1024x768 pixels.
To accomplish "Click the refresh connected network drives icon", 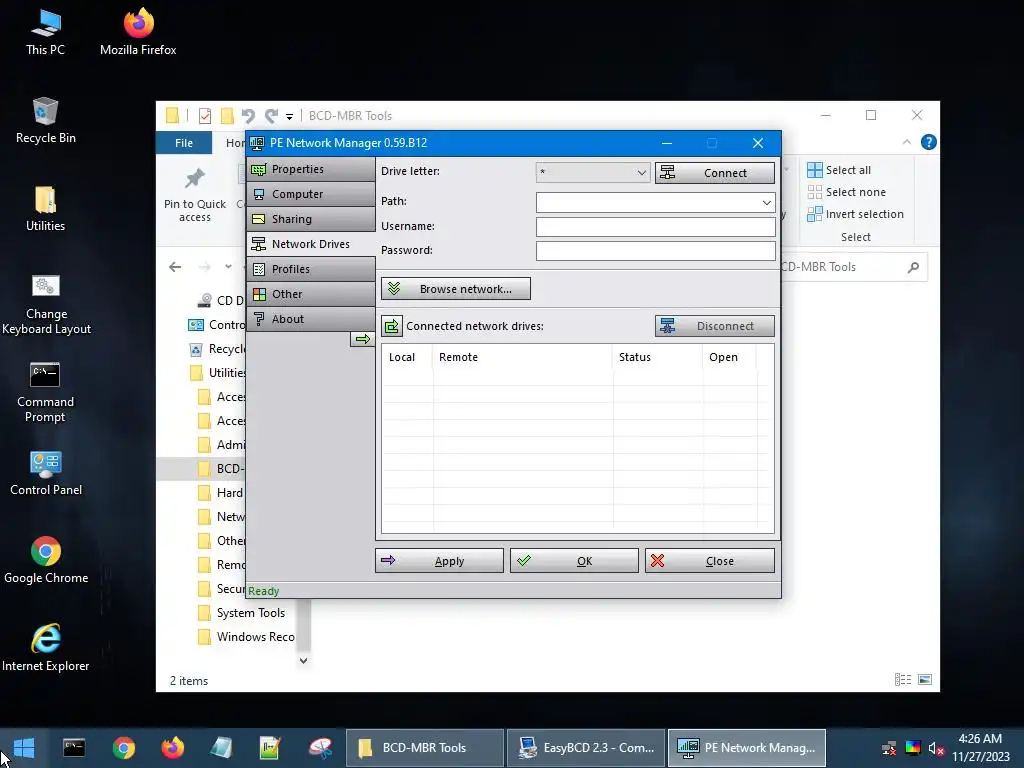I will click(x=392, y=326).
